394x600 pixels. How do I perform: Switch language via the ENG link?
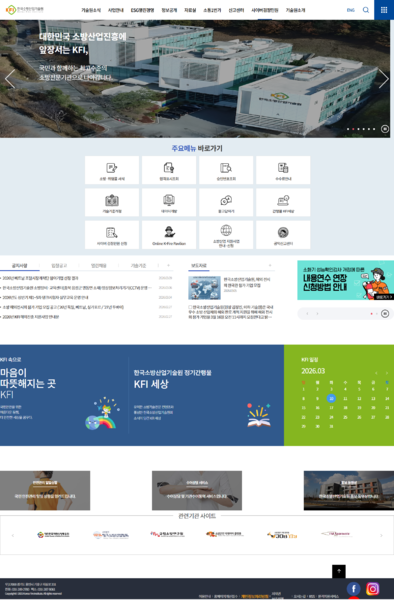pyautogui.click(x=350, y=10)
